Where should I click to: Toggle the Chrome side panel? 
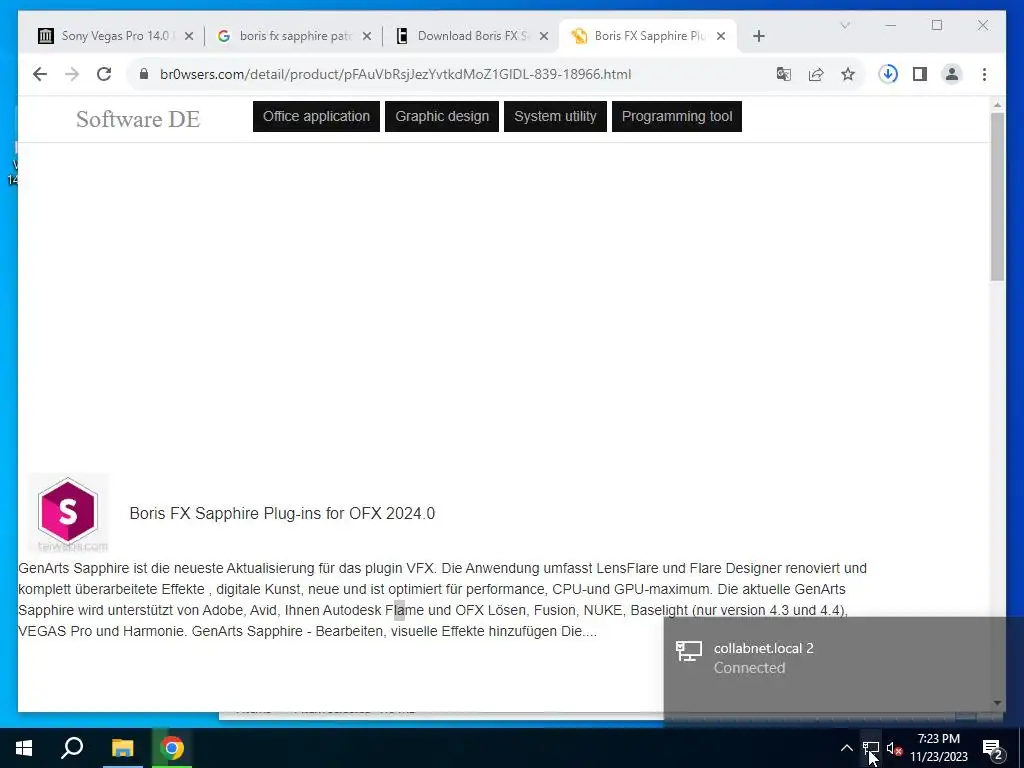[x=920, y=74]
